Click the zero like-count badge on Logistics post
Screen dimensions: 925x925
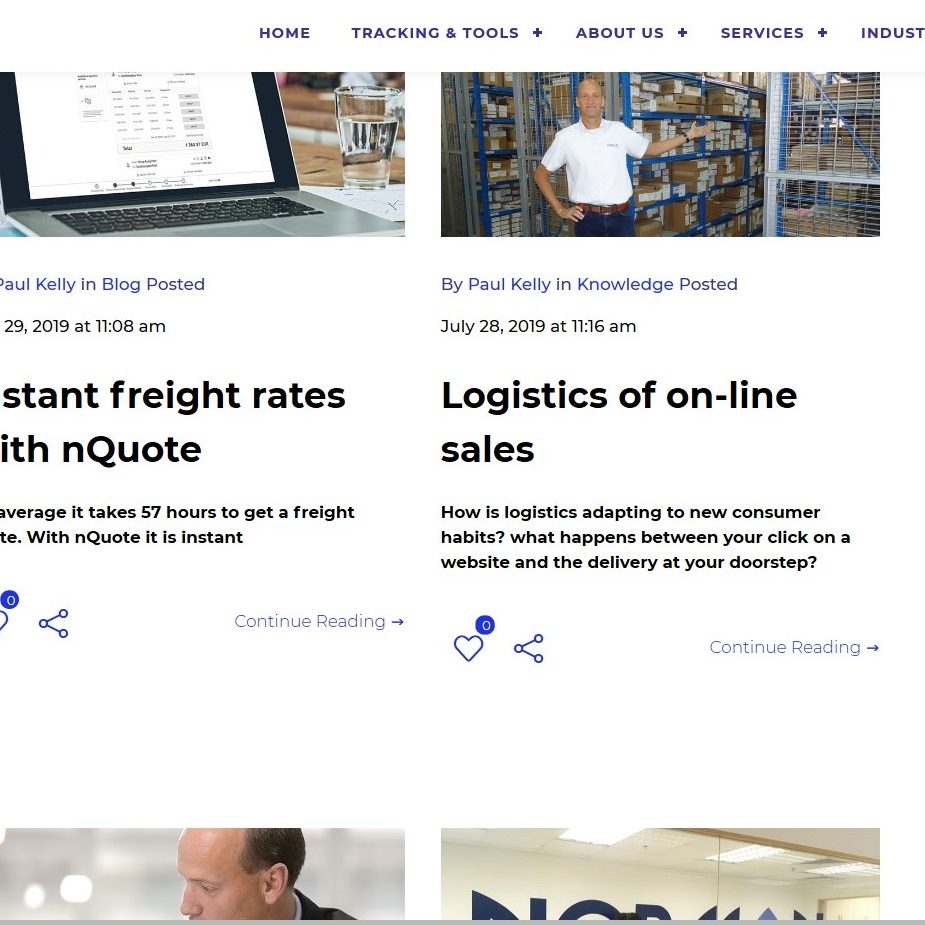click(485, 625)
